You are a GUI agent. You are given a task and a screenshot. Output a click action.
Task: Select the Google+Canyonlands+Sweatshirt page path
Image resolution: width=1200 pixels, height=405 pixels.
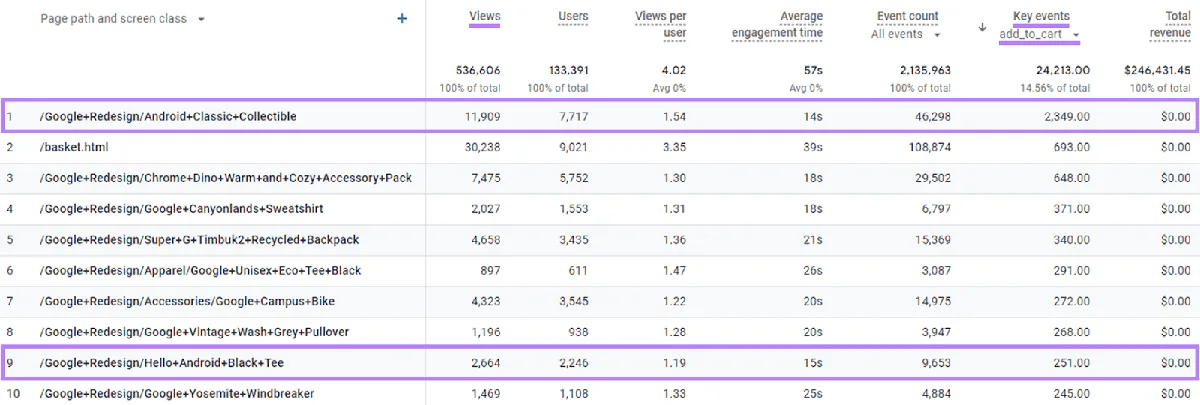(x=181, y=208)
